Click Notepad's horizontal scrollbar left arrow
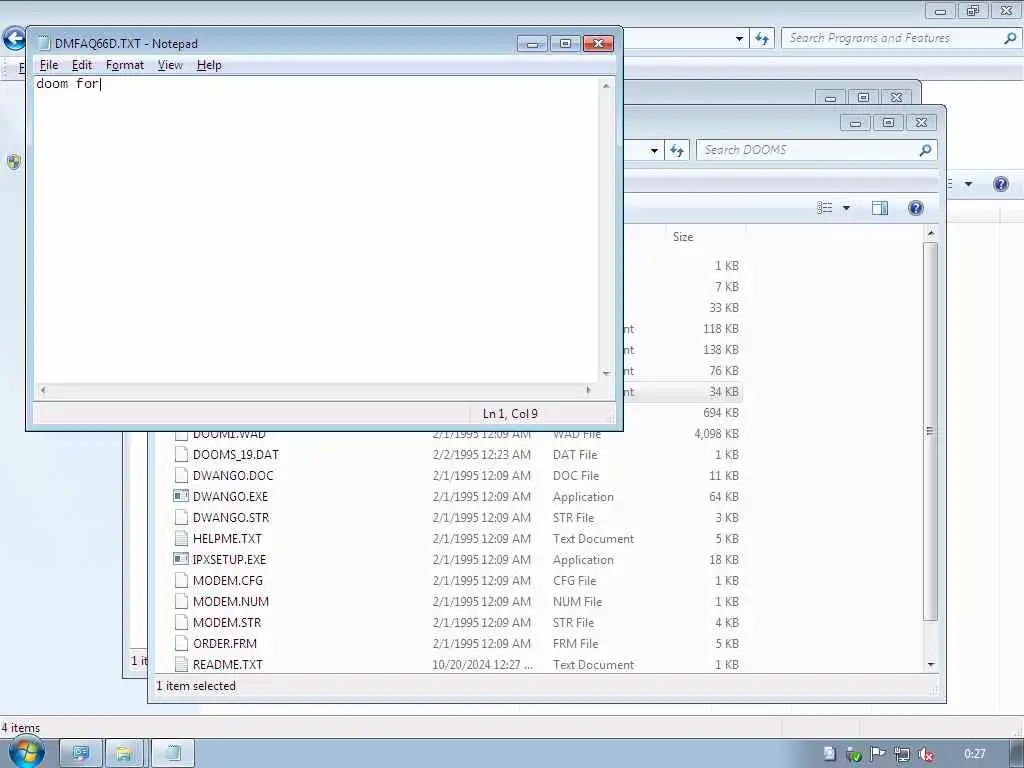 (43, 390)
